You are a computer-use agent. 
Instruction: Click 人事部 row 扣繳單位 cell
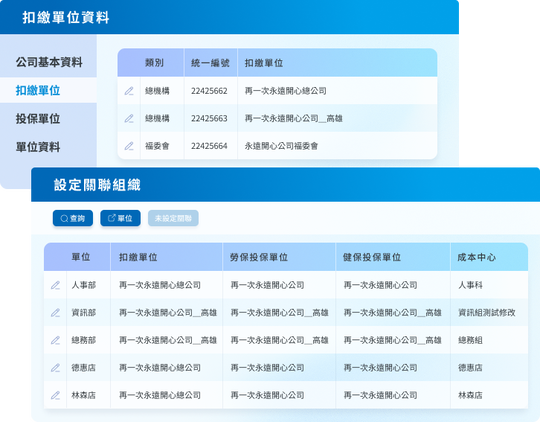[x=160, y=285]
